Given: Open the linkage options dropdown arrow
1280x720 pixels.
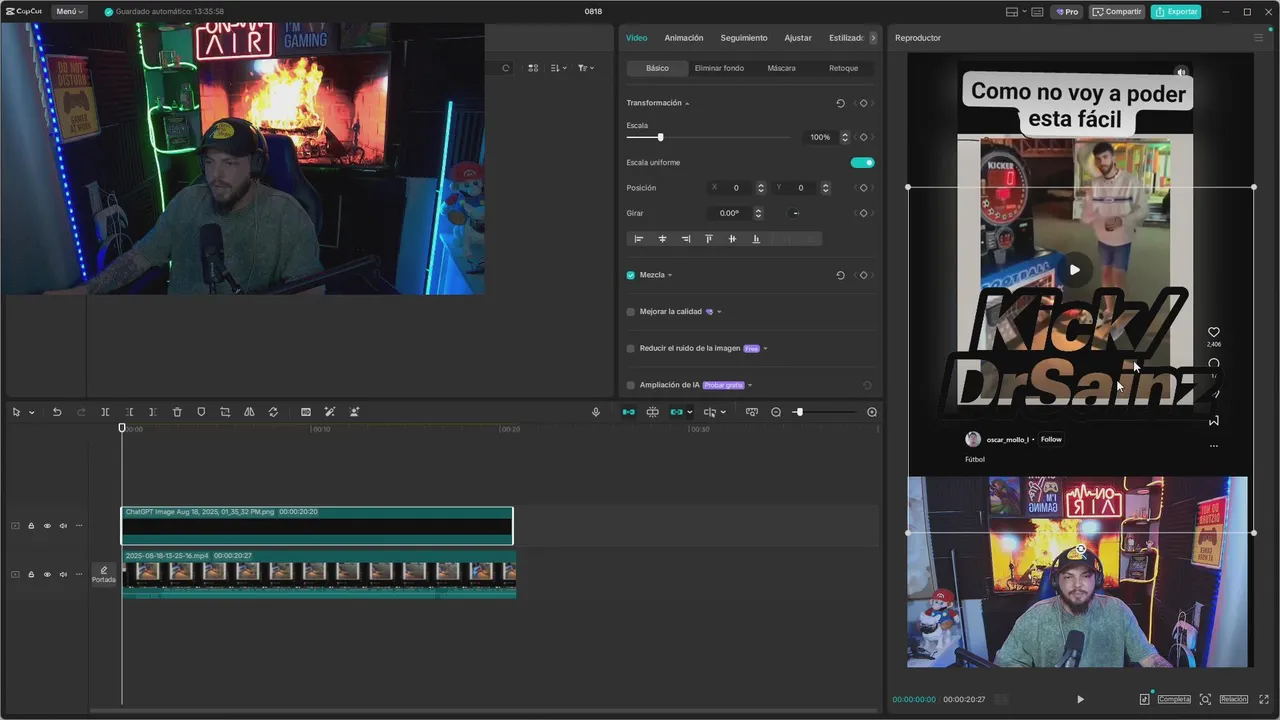Looking at the screenshot, I should click(690, 412).
